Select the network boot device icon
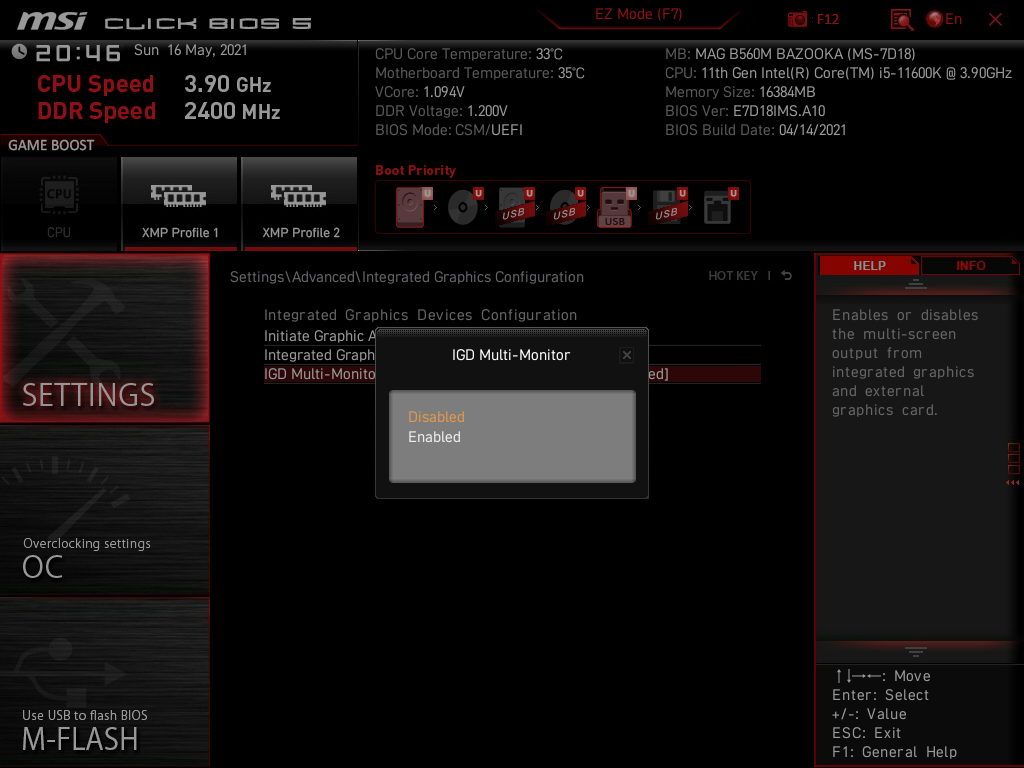 720,207
